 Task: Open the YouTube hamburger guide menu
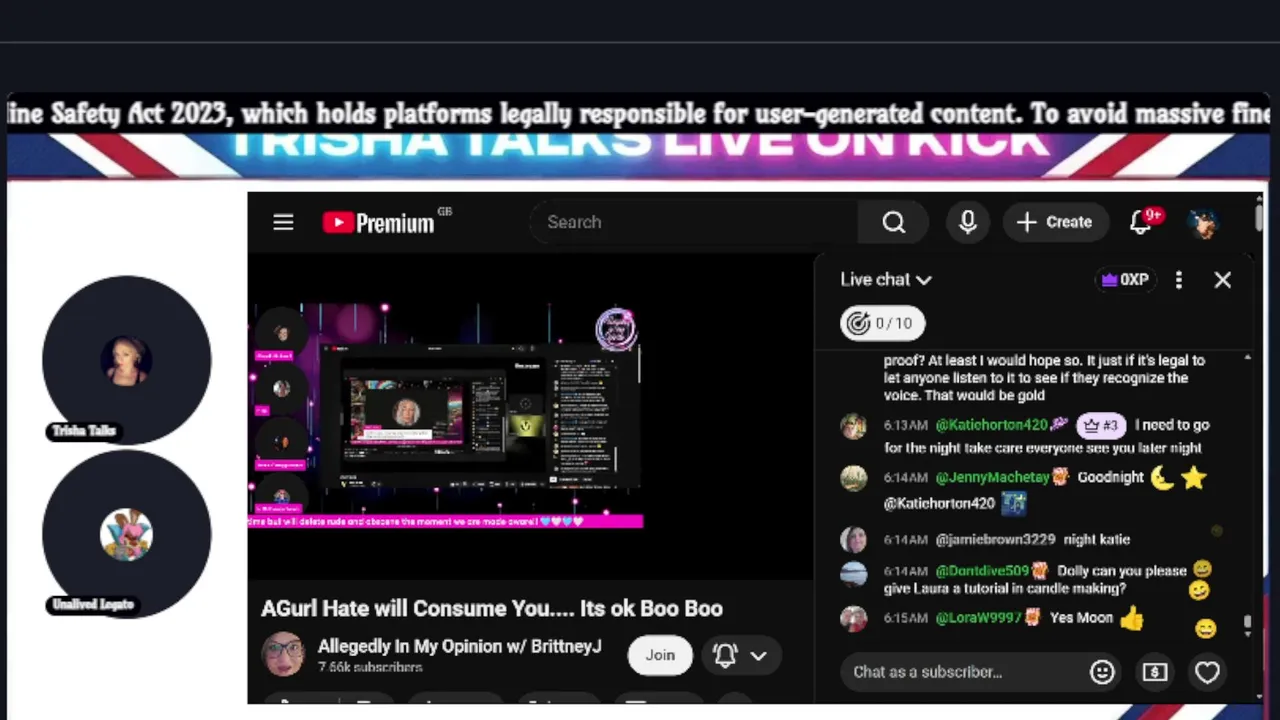pyautogui.click(x=283, y=222)
